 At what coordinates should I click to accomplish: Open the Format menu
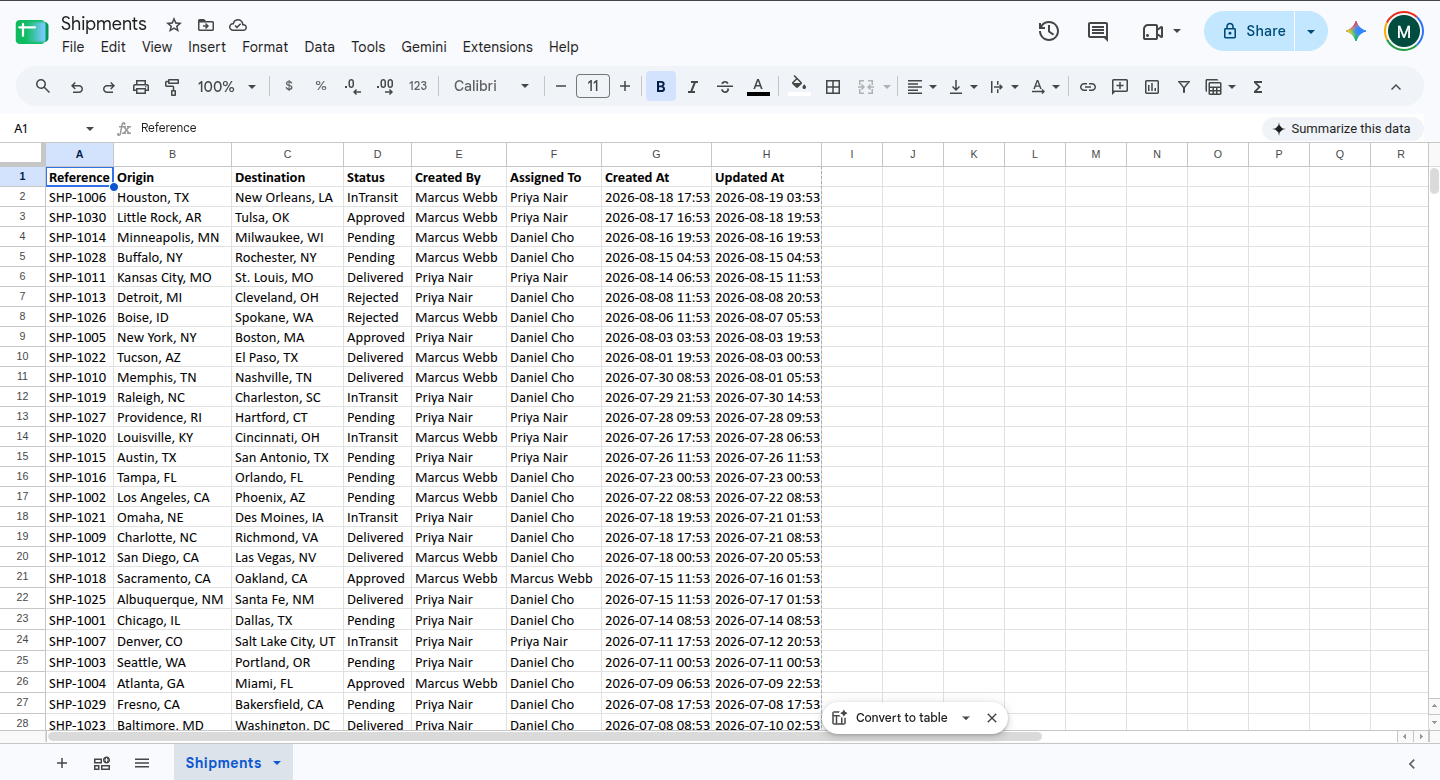(x=265, y=47)
